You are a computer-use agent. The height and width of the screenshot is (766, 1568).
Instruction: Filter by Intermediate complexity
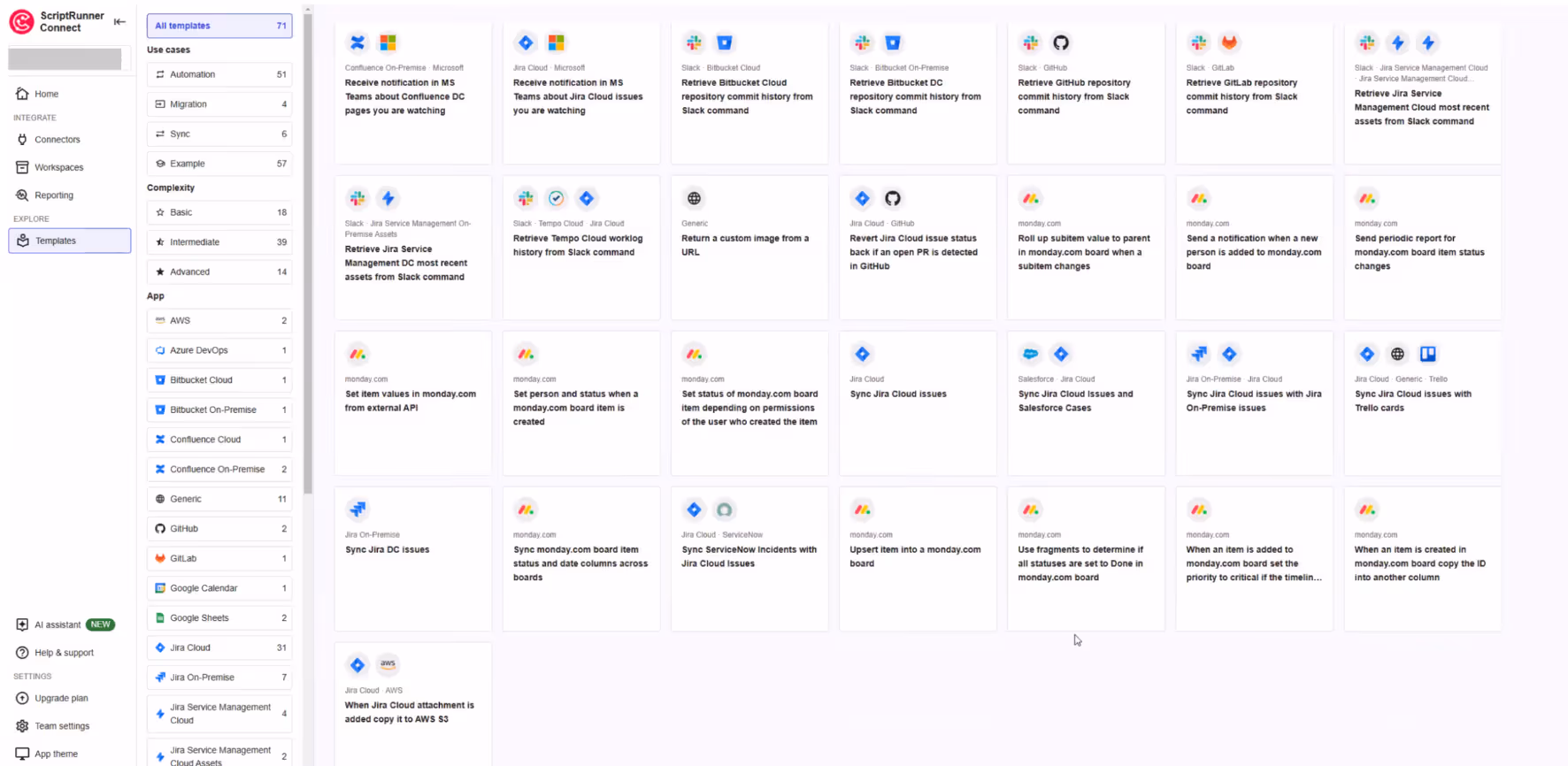219,242
